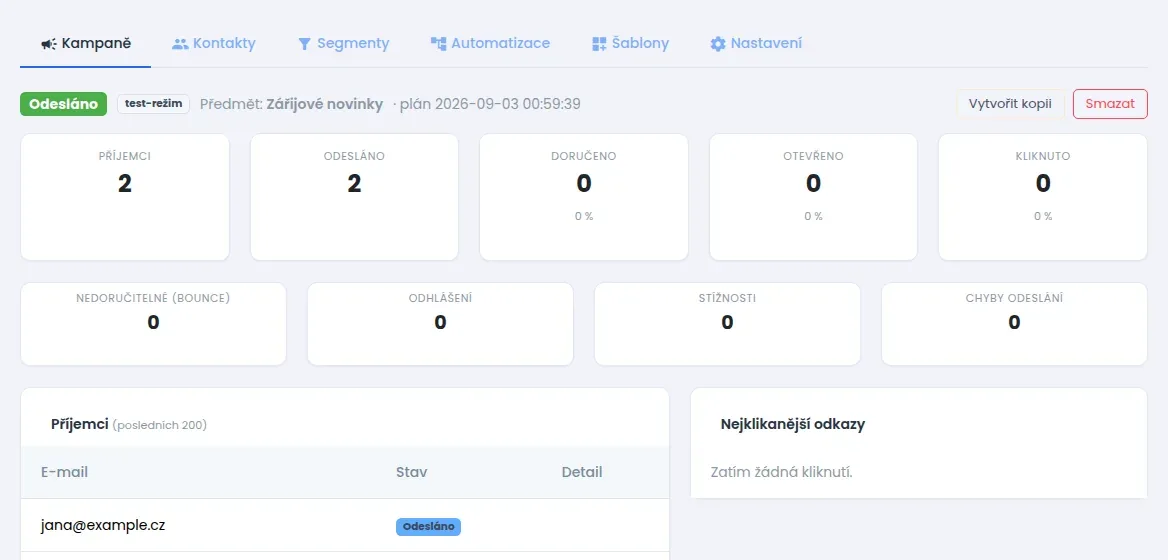Click the Stav column header
The width and height of the screenshot is (1168, 560).
click(412, 472)
